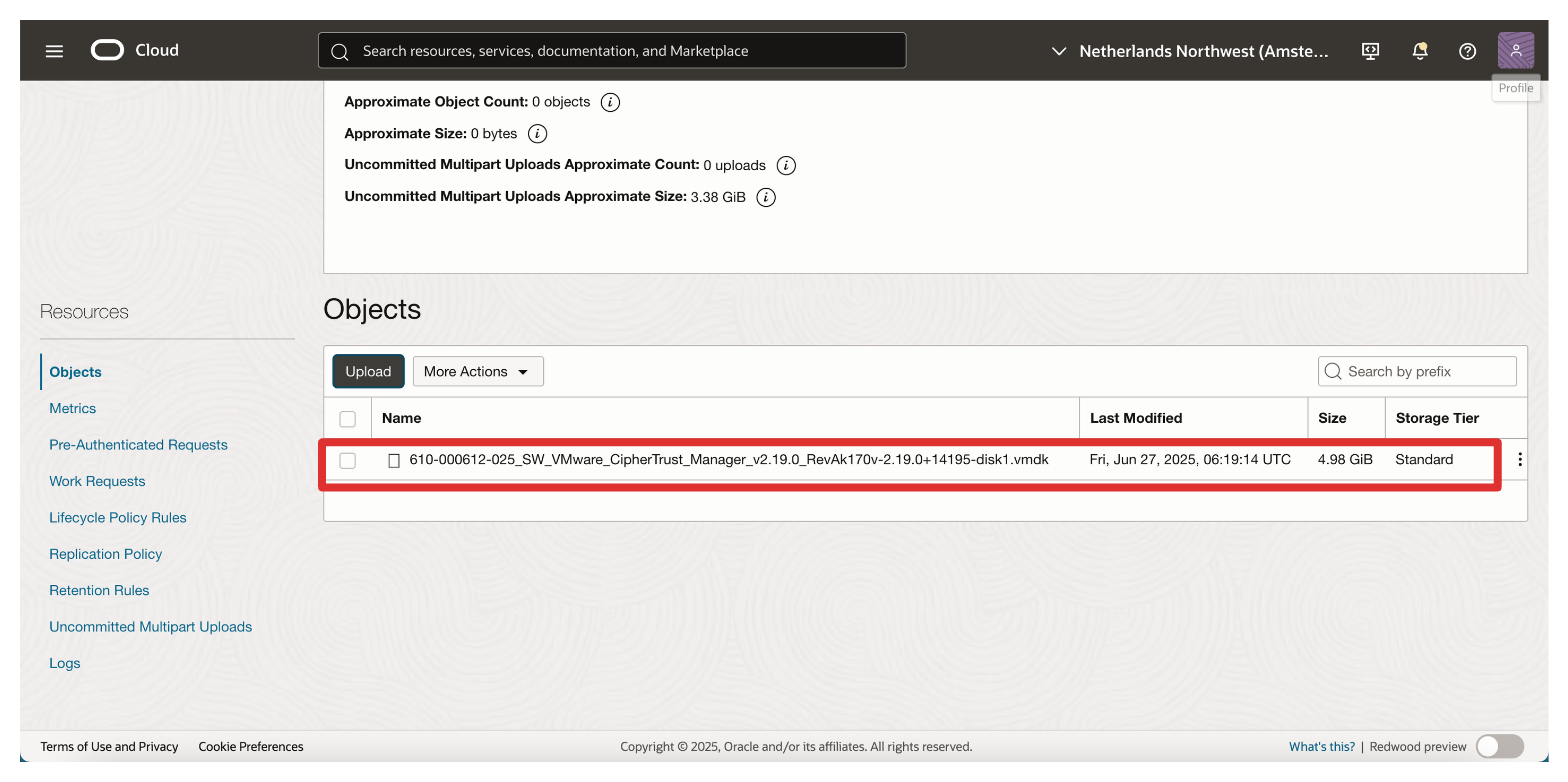1568x782 pixels.
Task: Expand the More Actions dropdown
Action: (477, 371)
